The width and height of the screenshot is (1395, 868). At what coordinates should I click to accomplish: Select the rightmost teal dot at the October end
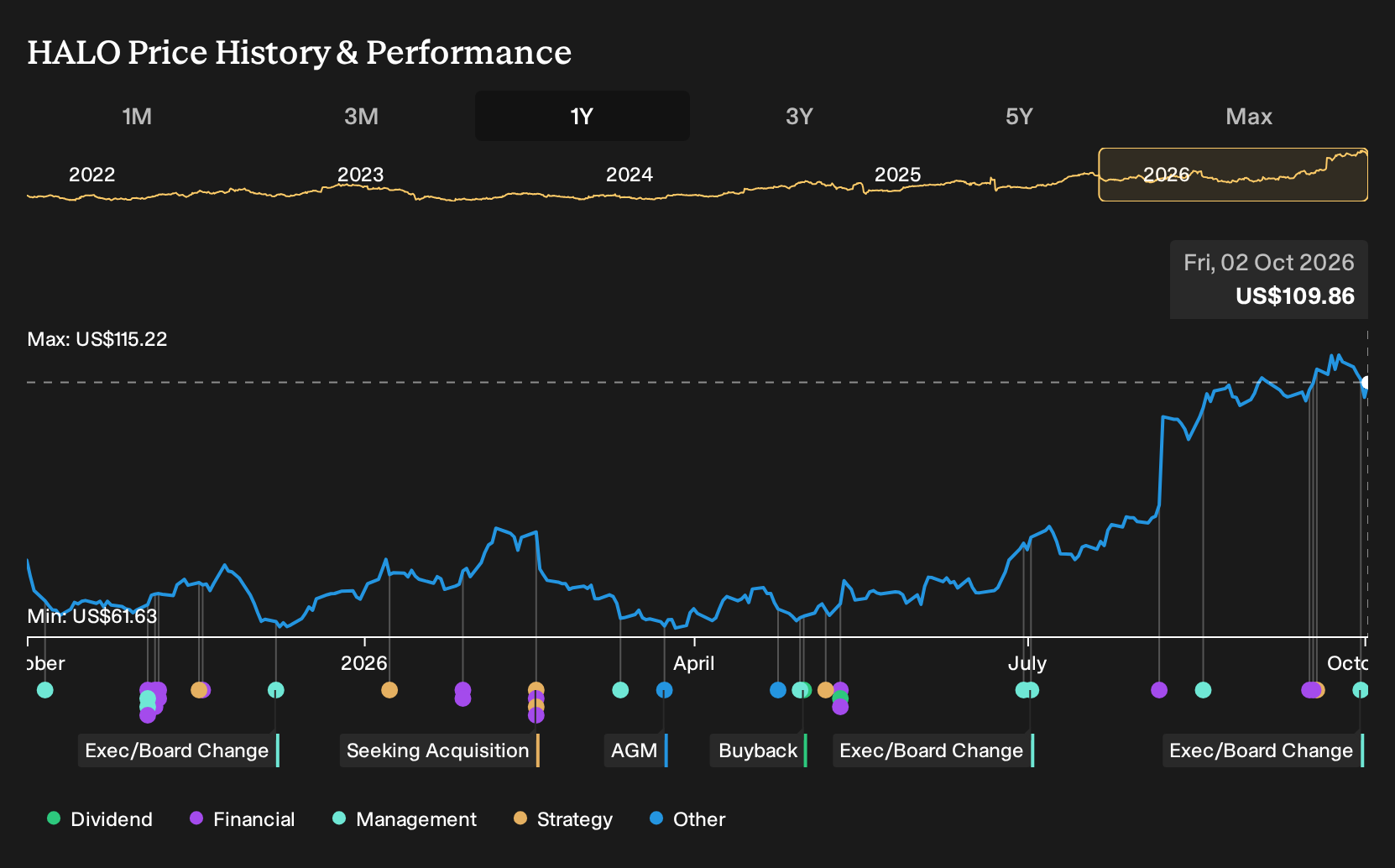click(1361, 690)
